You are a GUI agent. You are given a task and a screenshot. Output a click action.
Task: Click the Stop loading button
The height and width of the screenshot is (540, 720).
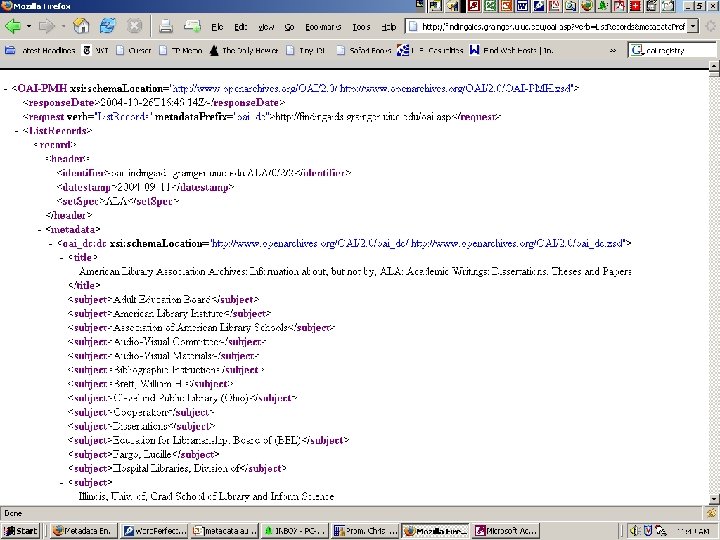point(134,26)
